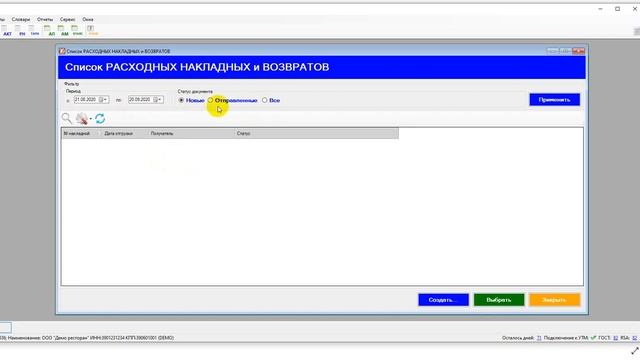Click the magnifier search icon
640x360 pixels.
(67, 118)
